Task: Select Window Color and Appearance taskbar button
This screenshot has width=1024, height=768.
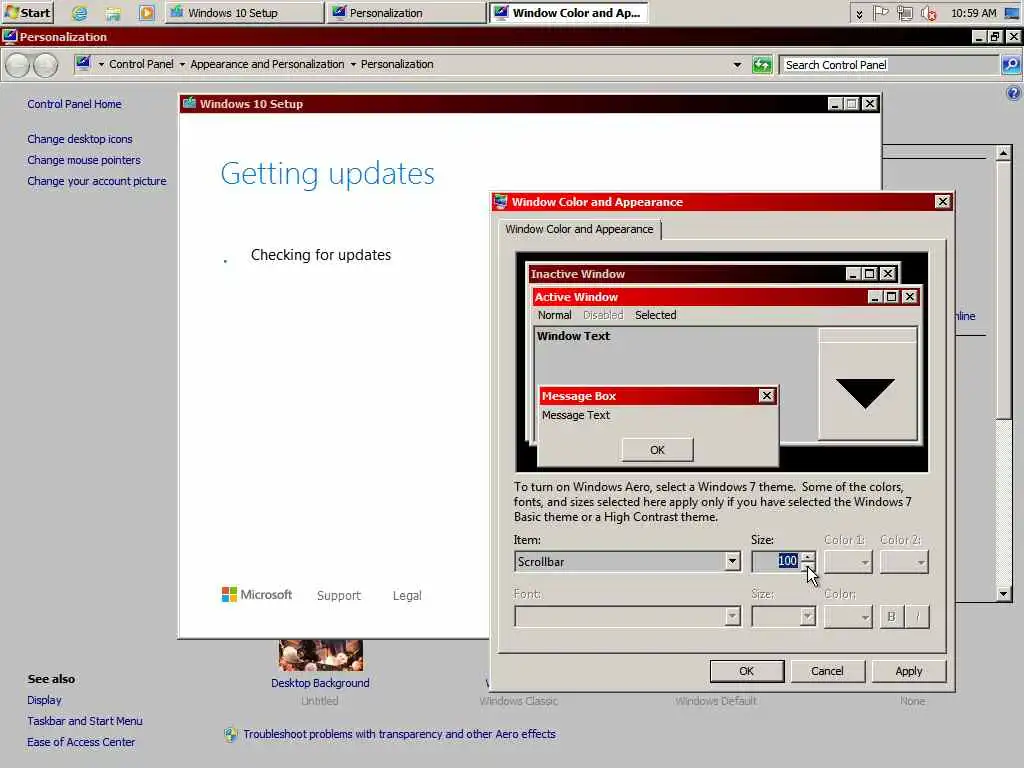Action: [568, 12]
